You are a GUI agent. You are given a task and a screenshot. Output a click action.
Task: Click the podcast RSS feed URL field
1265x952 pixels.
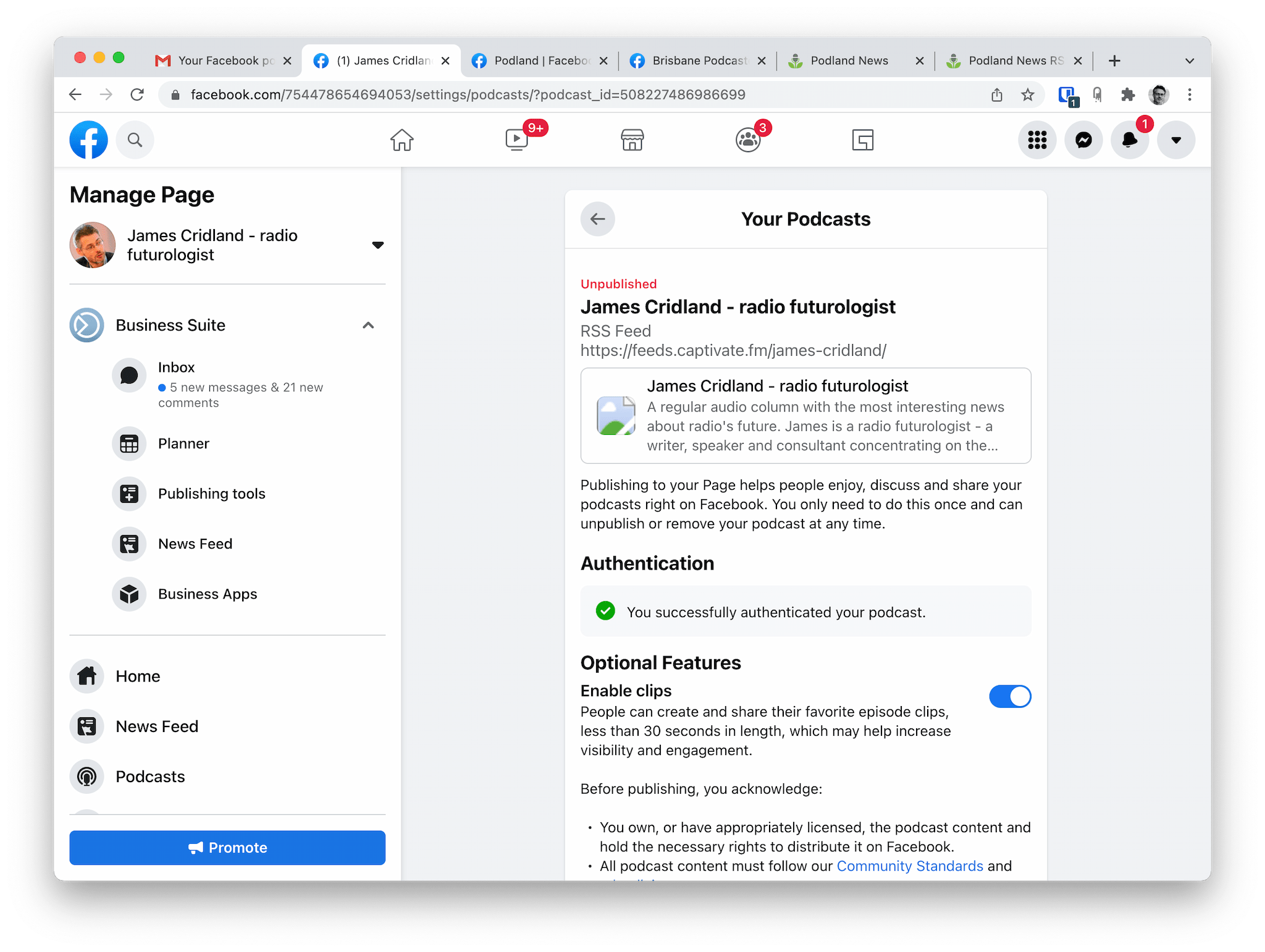click(734, 350)
